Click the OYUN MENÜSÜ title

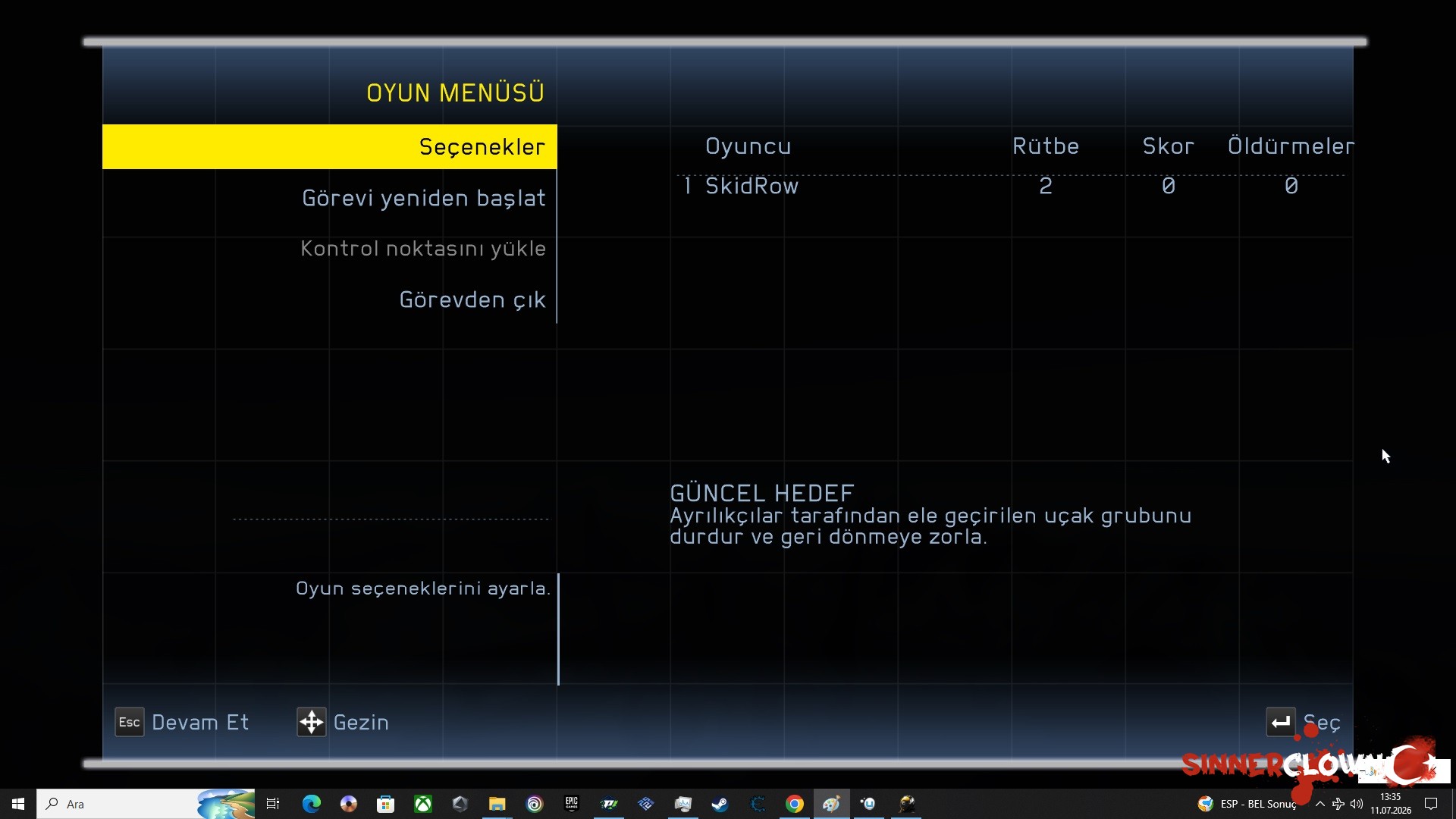pyautogui.click(x=456, y=93)
